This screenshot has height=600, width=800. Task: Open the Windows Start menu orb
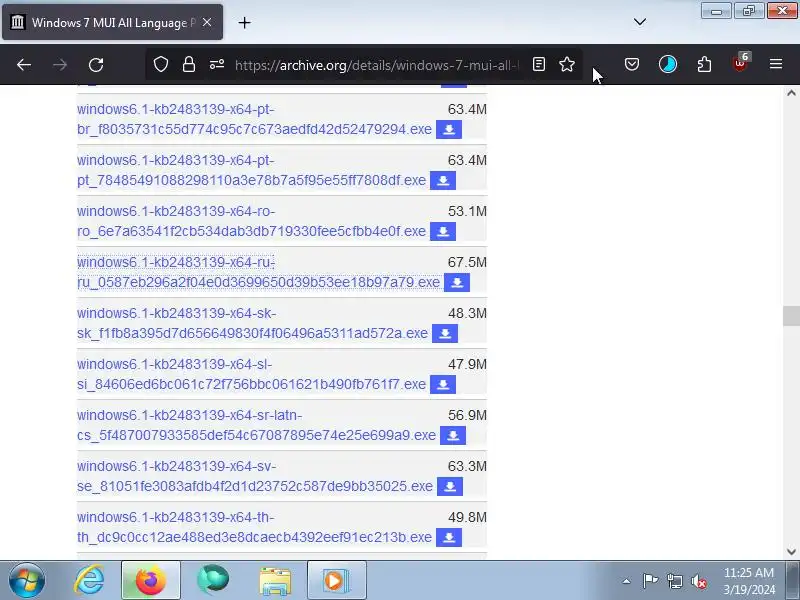pos(27,581)
